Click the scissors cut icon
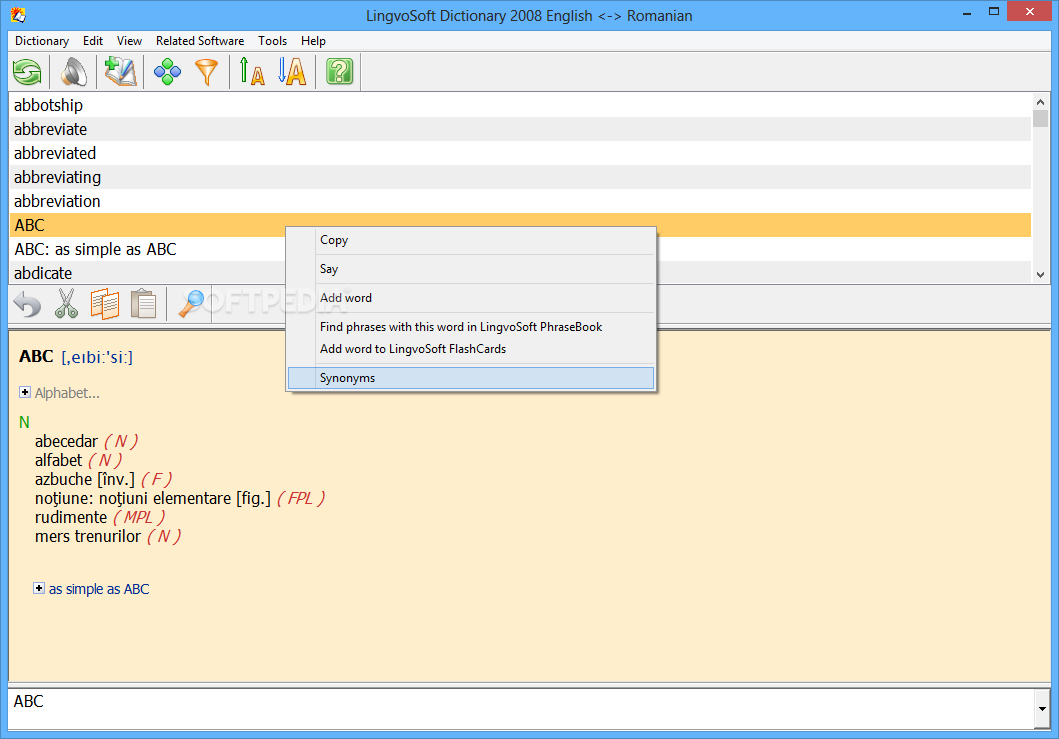The width and height of the screenshot is (1059, 739). (x=66, y=304)
